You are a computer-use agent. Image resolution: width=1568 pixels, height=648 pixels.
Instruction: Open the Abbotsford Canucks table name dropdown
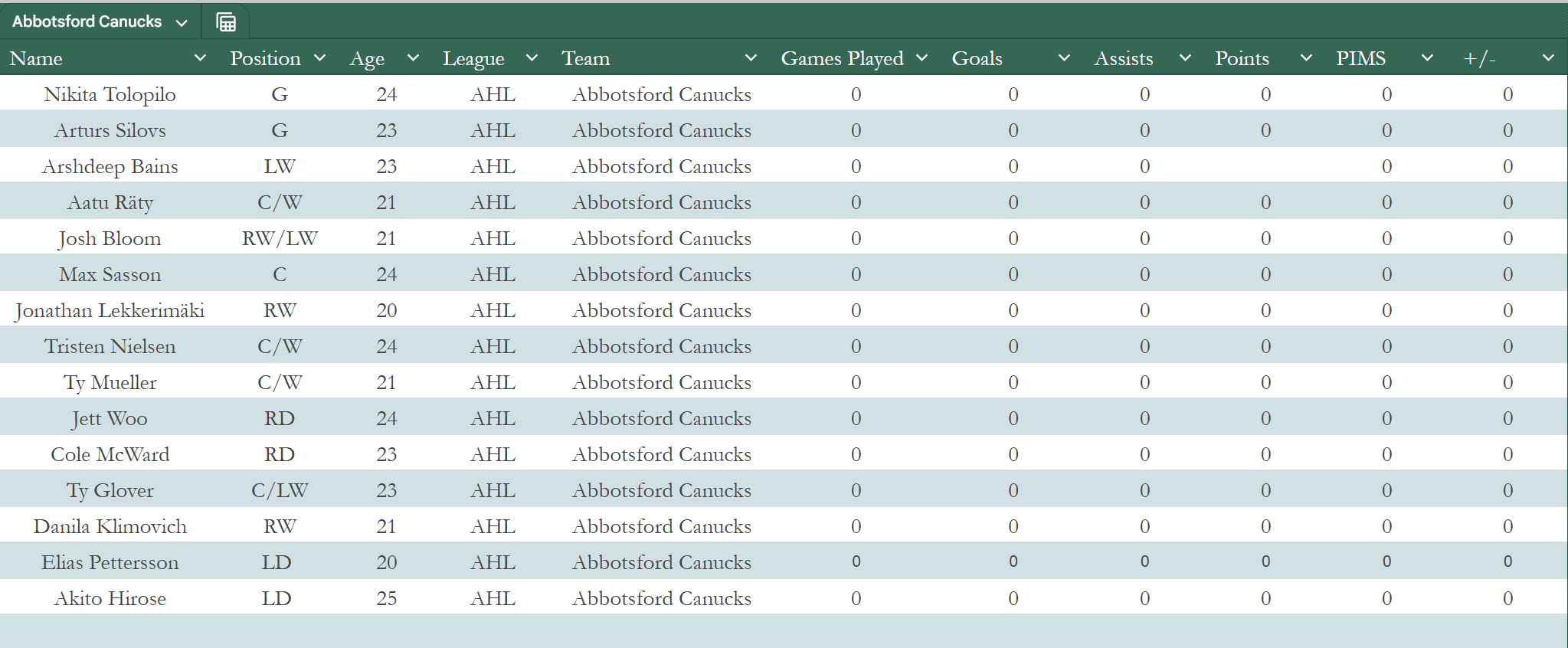tap(182, 23)
